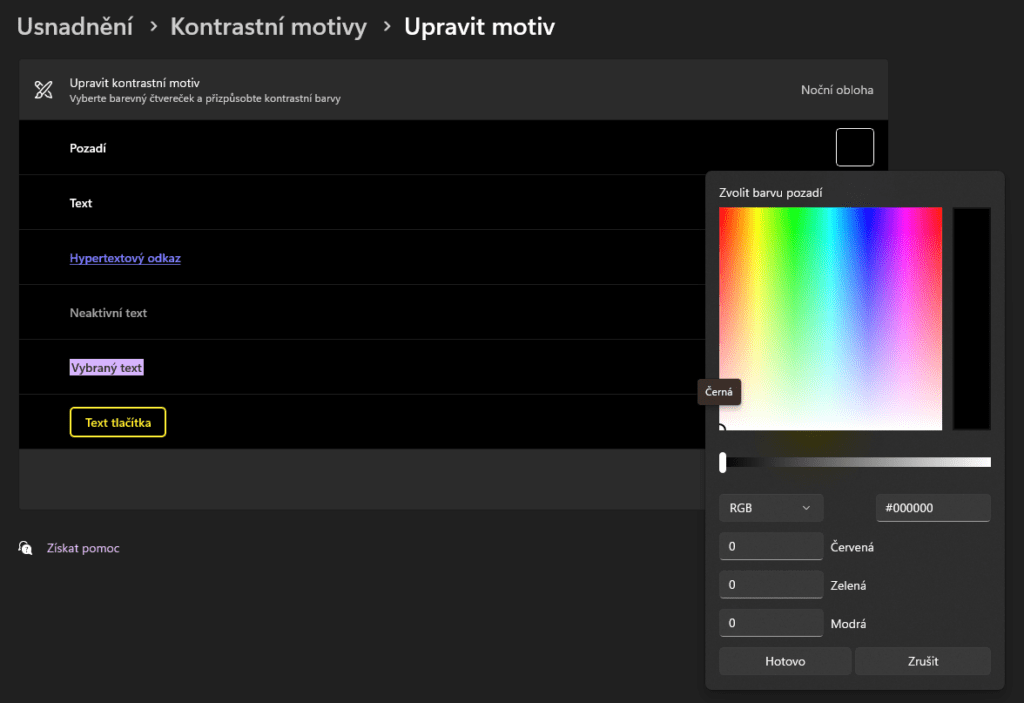
Task: Open the Získat pomoc link
Action: [x=83, y=548]
